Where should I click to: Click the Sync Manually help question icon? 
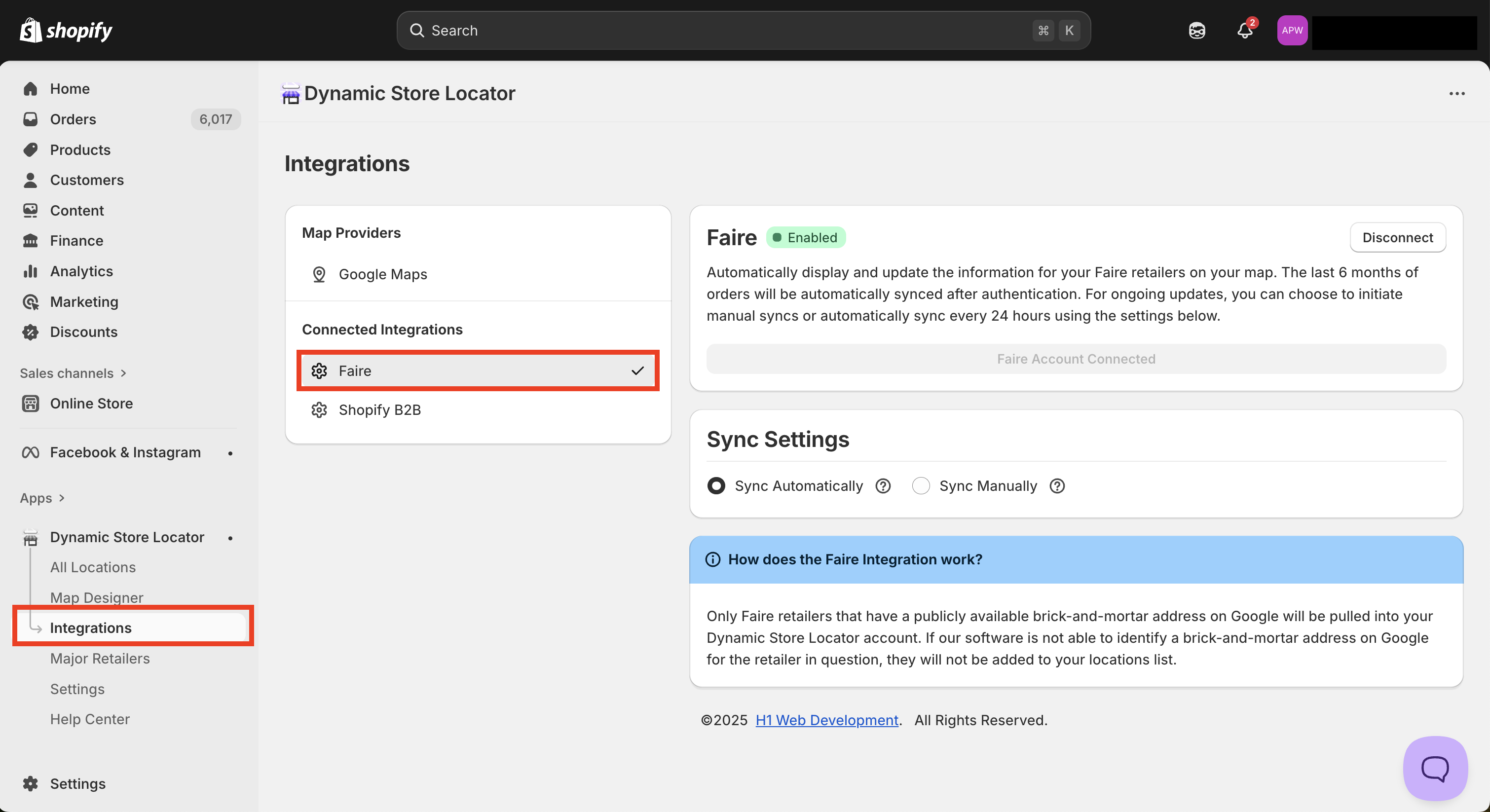point(1057,486)
